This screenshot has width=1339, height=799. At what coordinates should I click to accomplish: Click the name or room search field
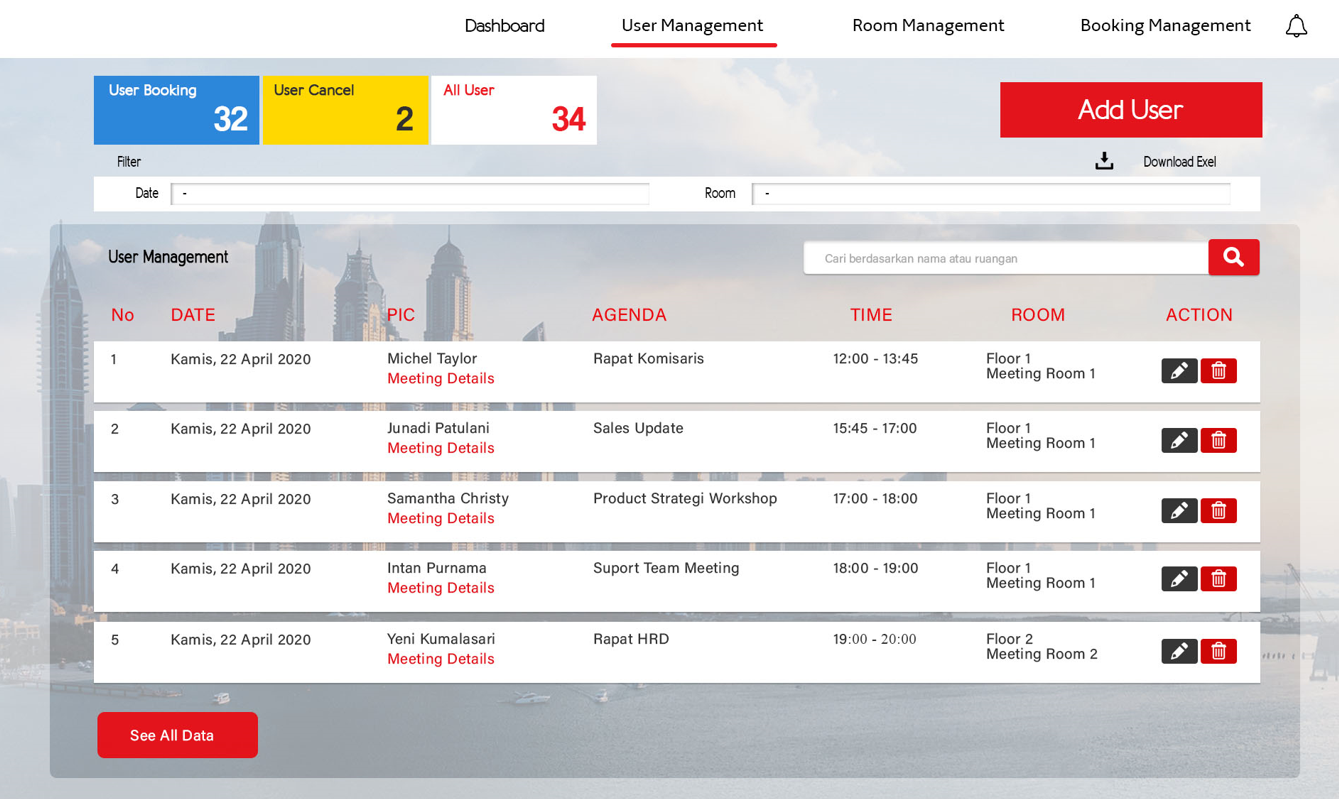point(1005,258)
